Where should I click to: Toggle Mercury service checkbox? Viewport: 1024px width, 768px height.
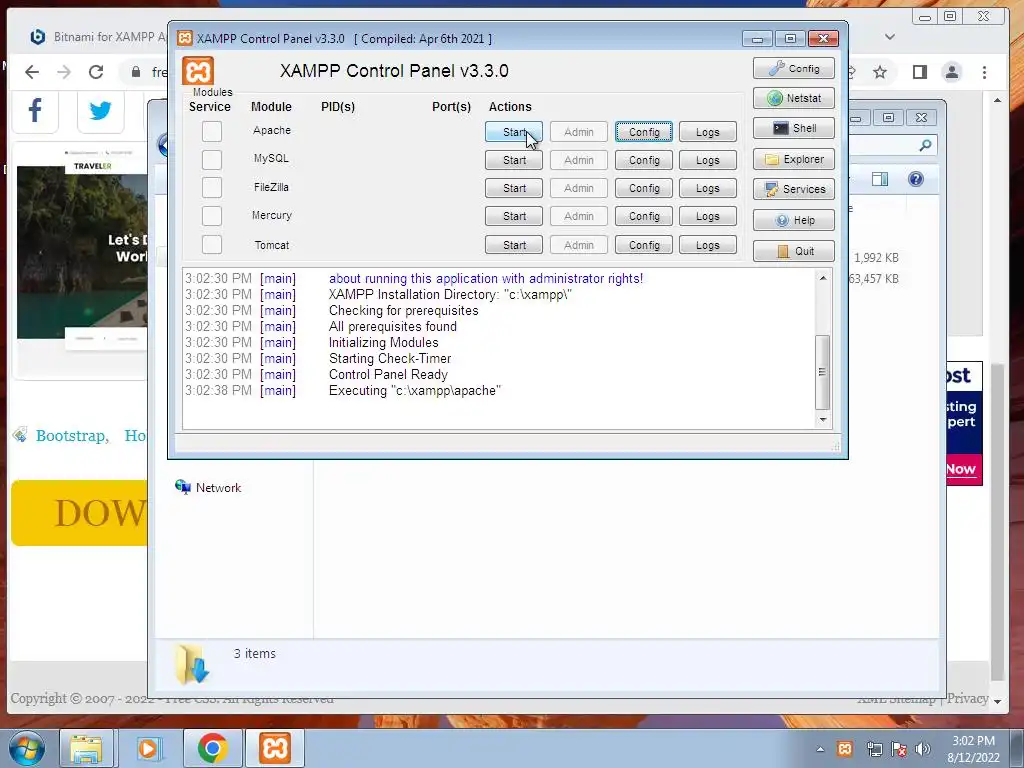click(x=212, y=216)
